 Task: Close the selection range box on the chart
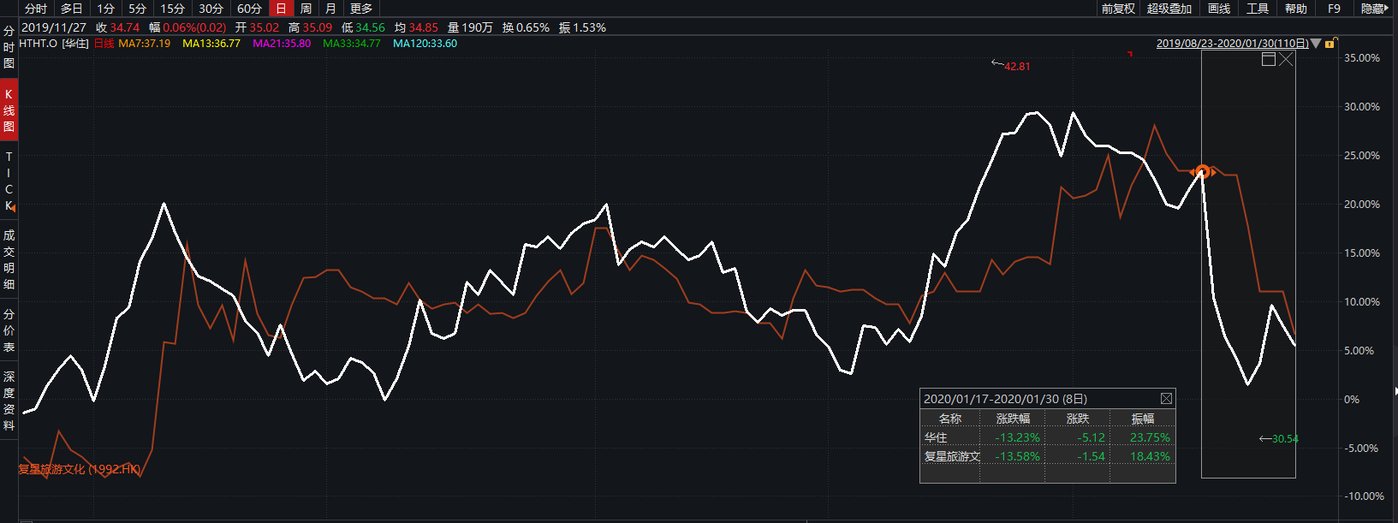pos(1286,59)
